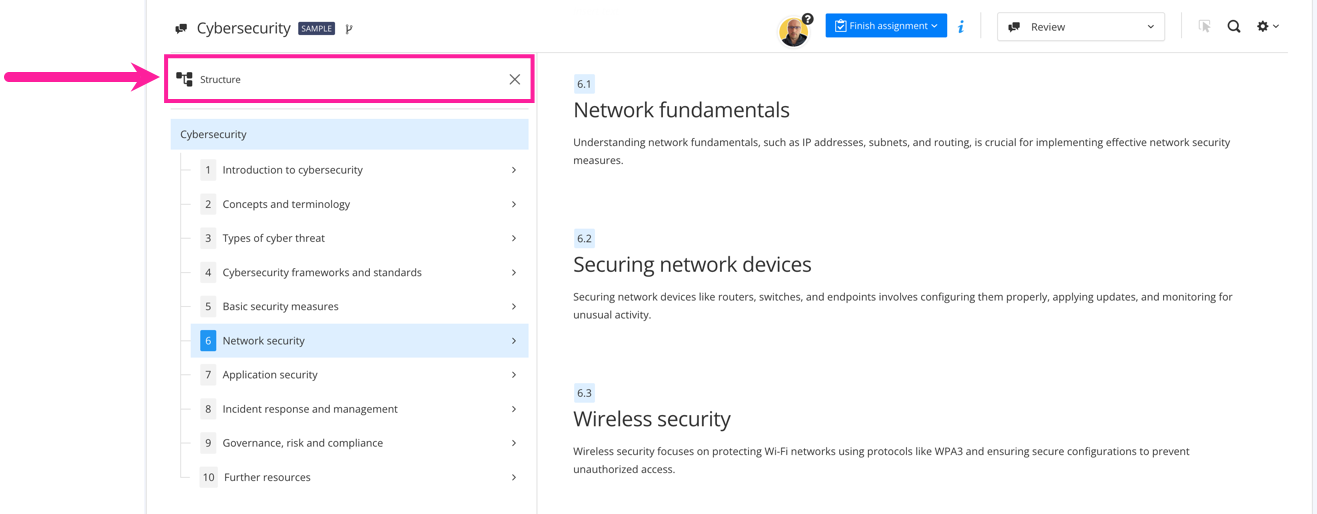Viewport: 1317px width, 514px height.
Task: Click the Securing network devices heading
Action: pos(692,265)
